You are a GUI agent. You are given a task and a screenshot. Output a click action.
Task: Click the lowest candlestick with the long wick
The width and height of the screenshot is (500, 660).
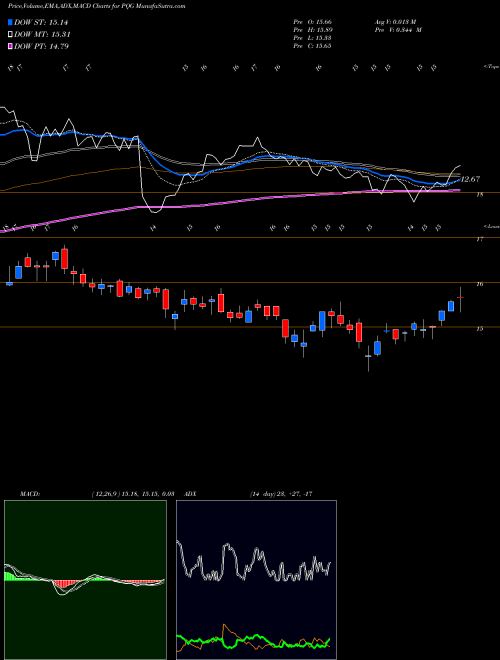coord(368,358)
